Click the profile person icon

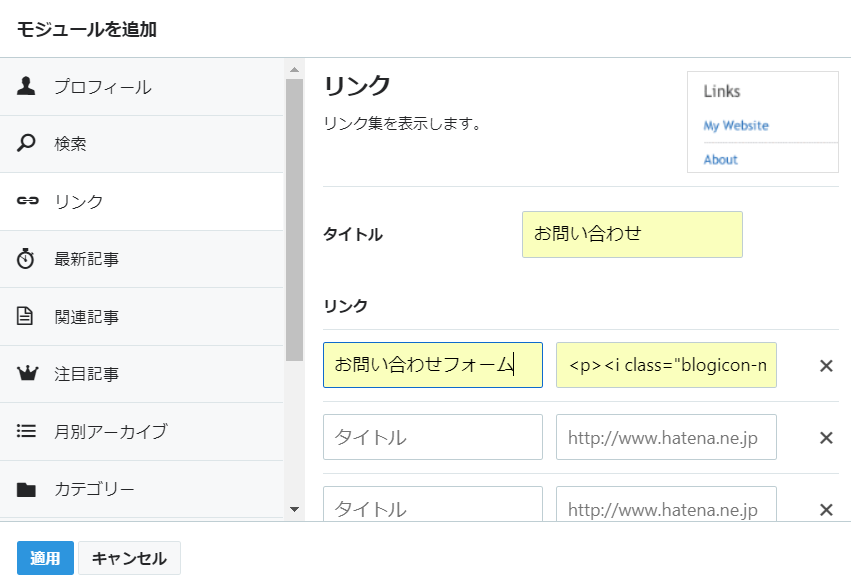27,86
